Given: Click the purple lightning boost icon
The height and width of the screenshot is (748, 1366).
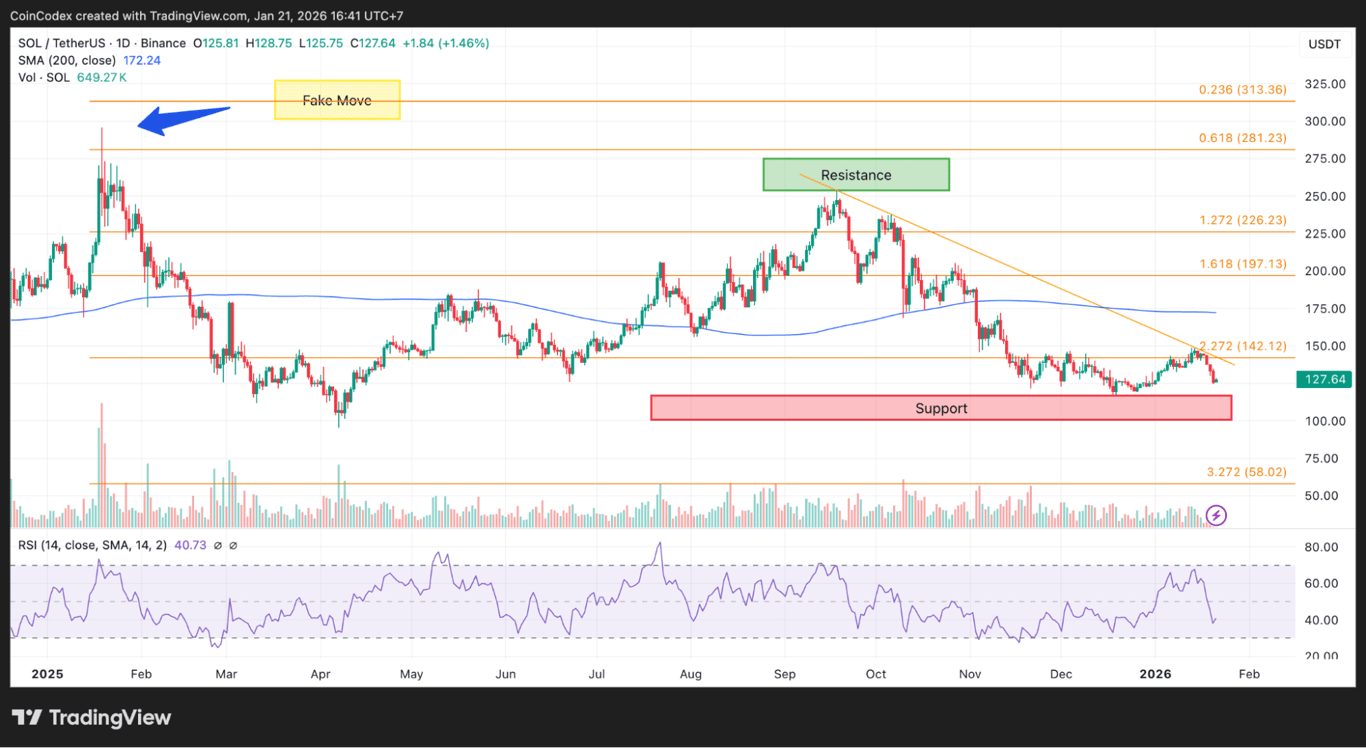Looking at the screenshot, I should pos(1215,515).
